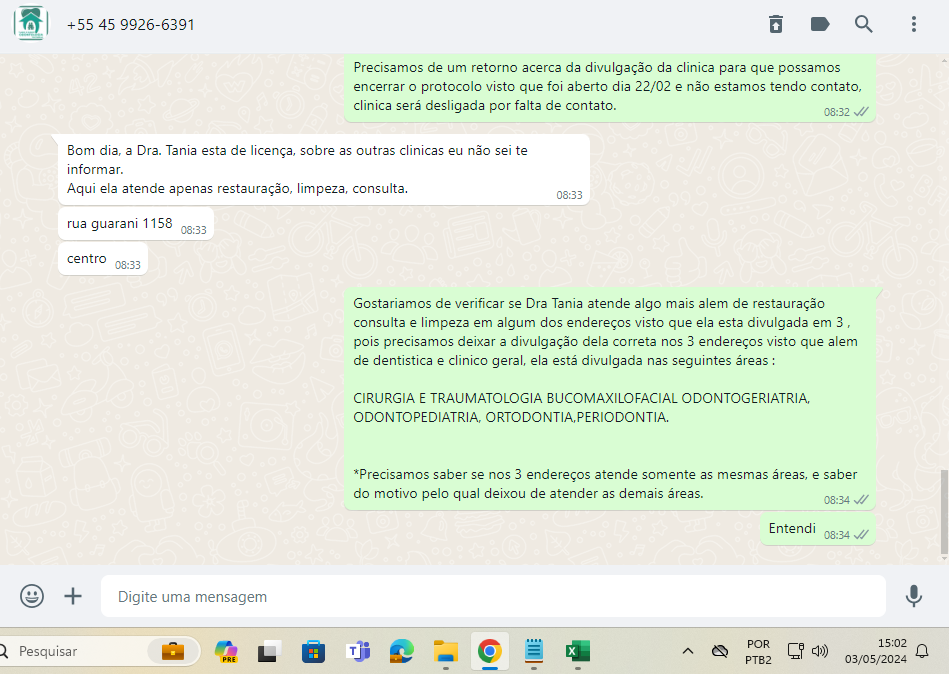Search in conversation with magnifier icon
This screenshot has height=674, width=949.
(864, 24)
